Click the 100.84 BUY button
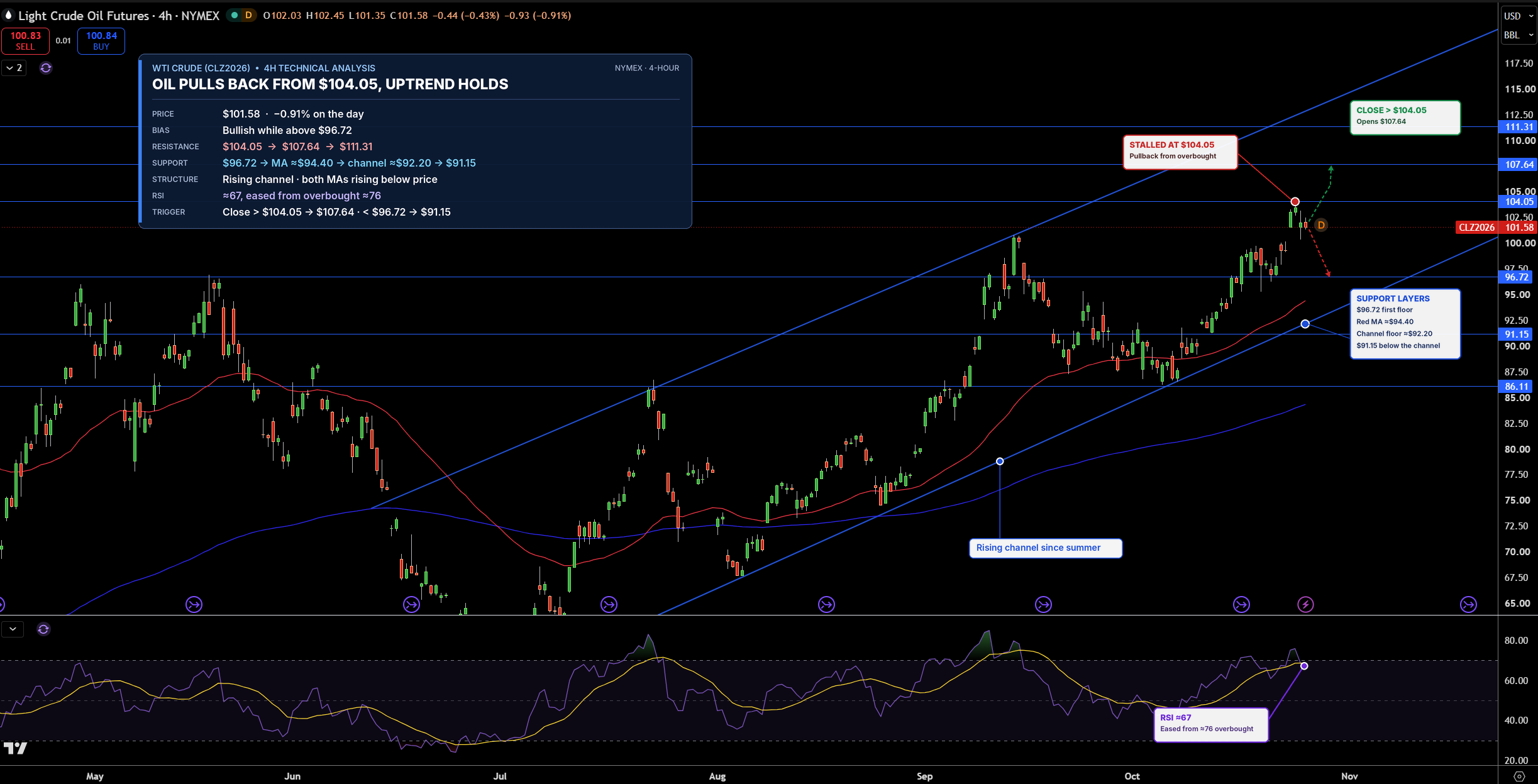Screen dimensions: 1538x784 [x=101, y=41]
